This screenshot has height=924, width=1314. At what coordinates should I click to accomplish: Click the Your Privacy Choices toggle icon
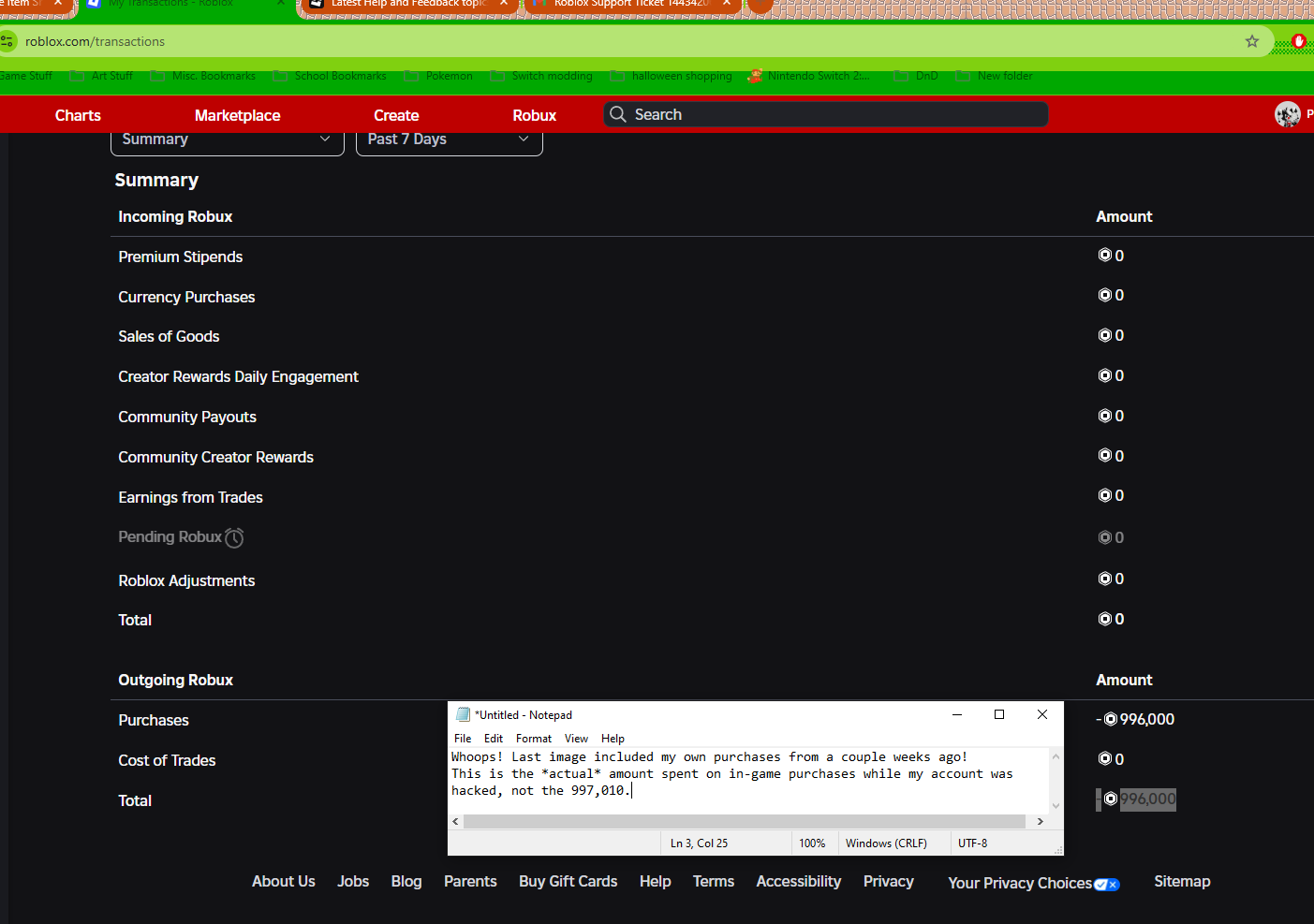point(1107,884)
